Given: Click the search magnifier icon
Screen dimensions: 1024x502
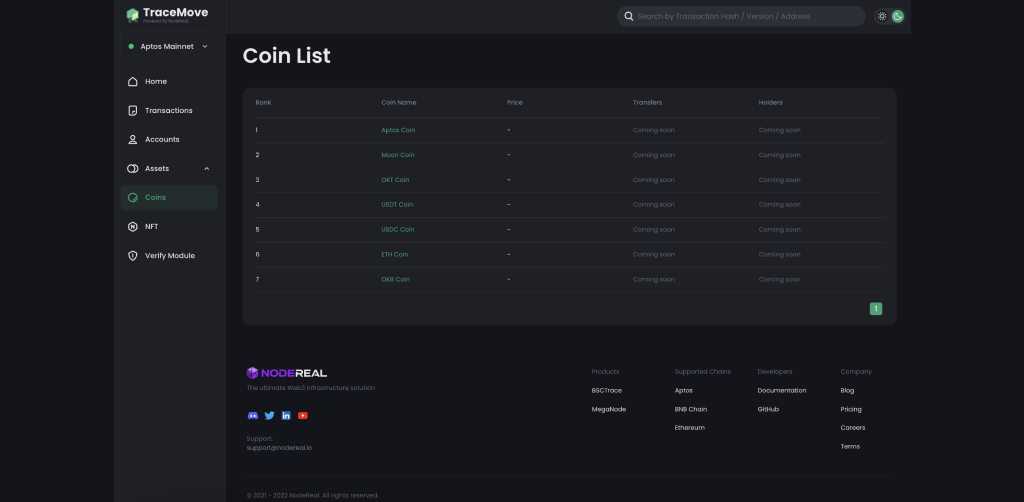Looking at the screenshot, I should (x=628, y=16).
